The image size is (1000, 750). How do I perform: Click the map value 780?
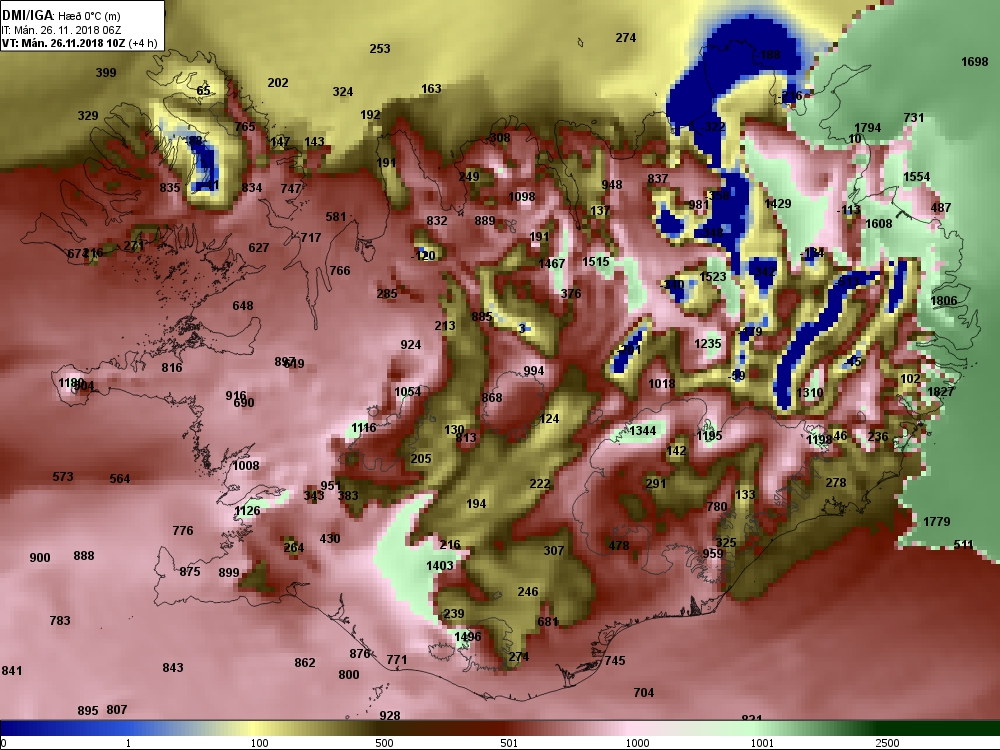(717, 506)
